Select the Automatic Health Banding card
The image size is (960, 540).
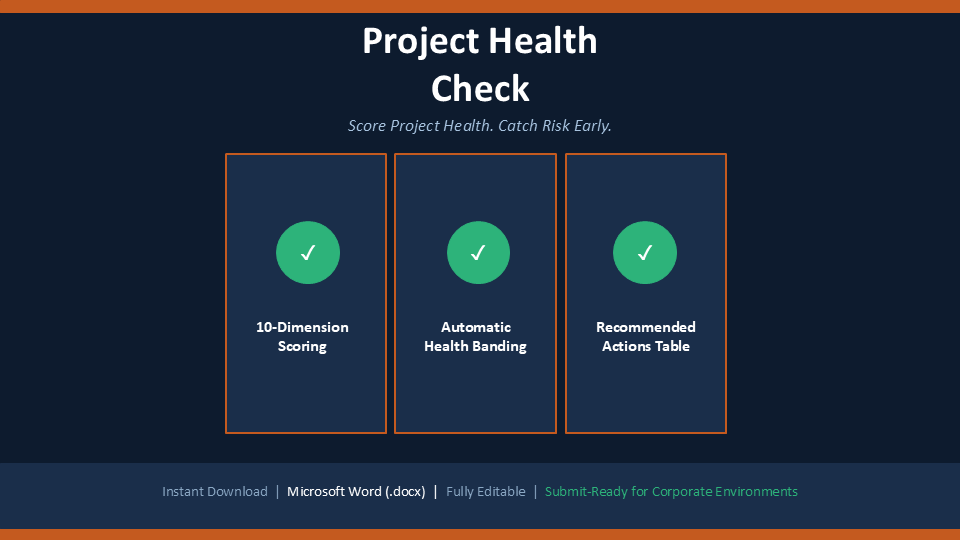(x=476, y=293)
